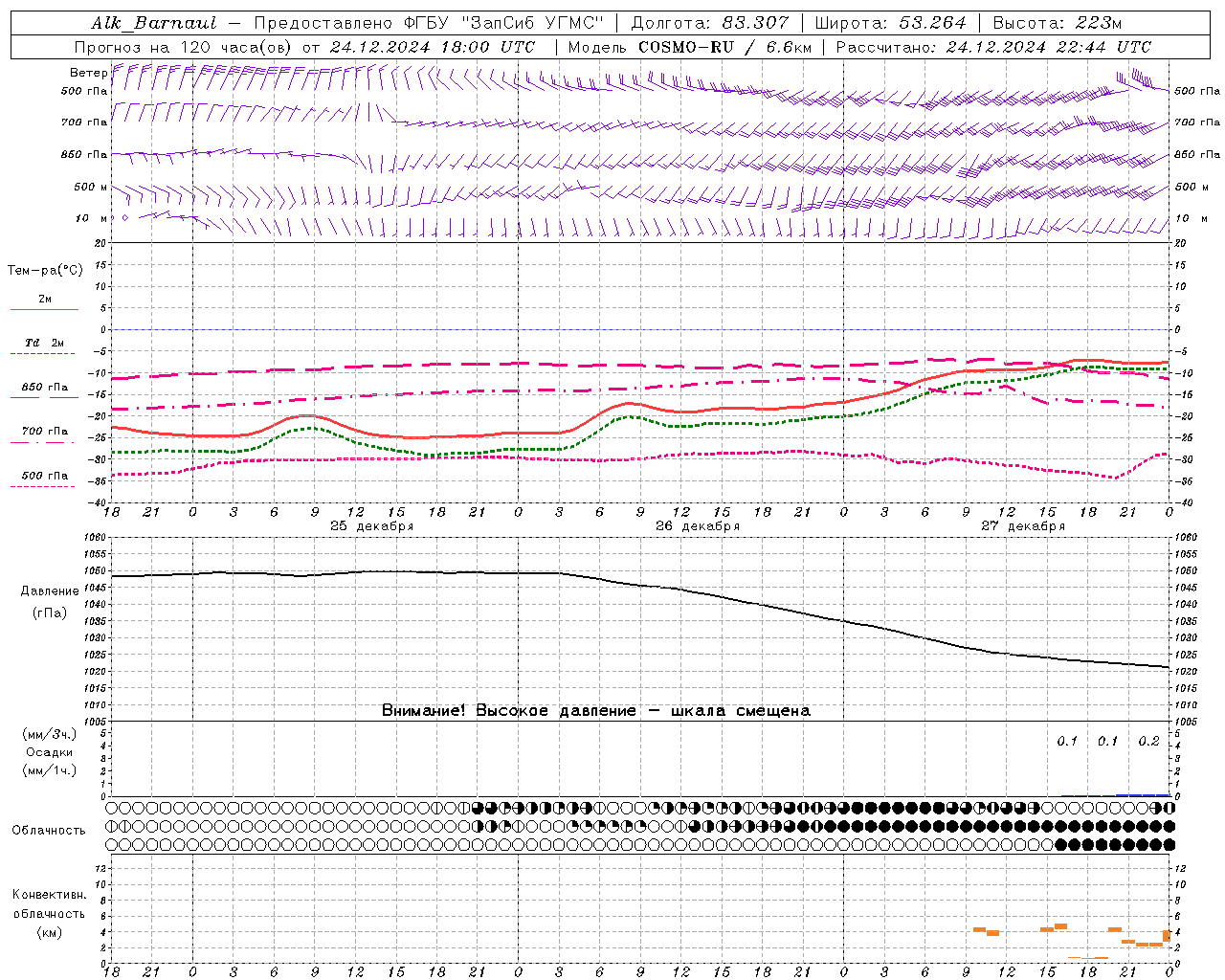
Task: Click the 20 value on right temperature axis
Action: [1180, 243]
